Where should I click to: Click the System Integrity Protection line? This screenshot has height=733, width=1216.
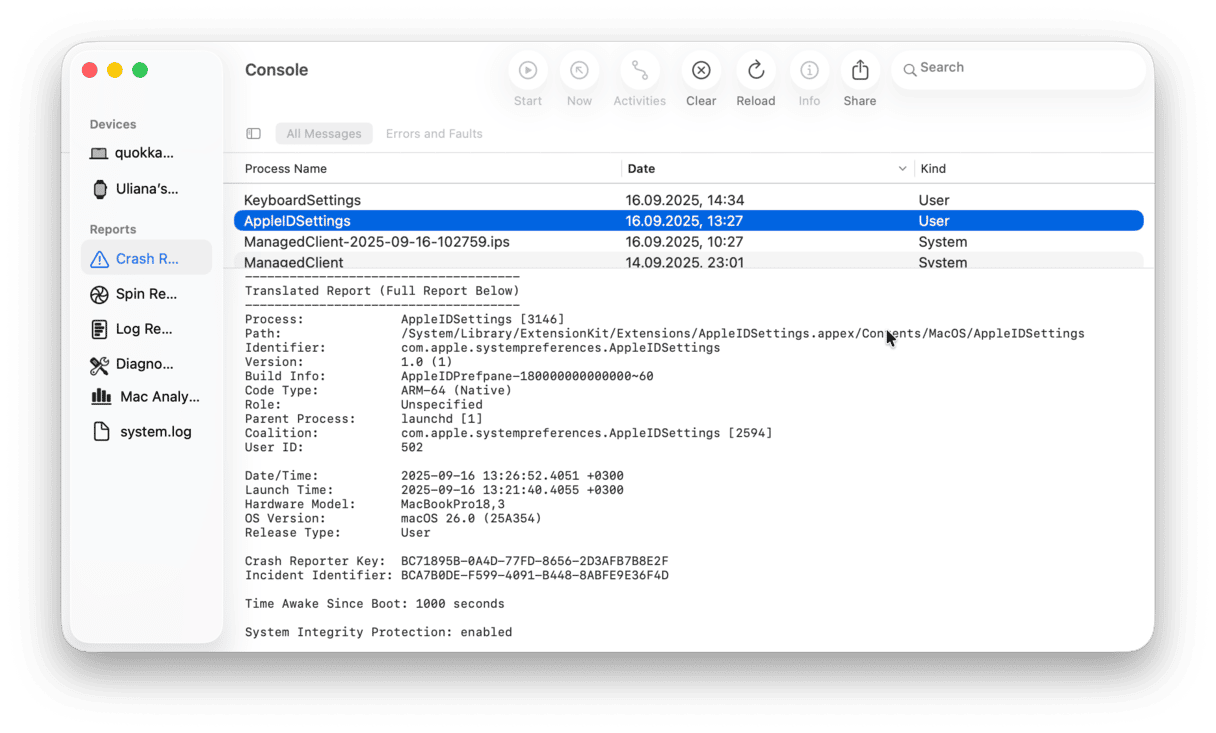pos(379,633)
